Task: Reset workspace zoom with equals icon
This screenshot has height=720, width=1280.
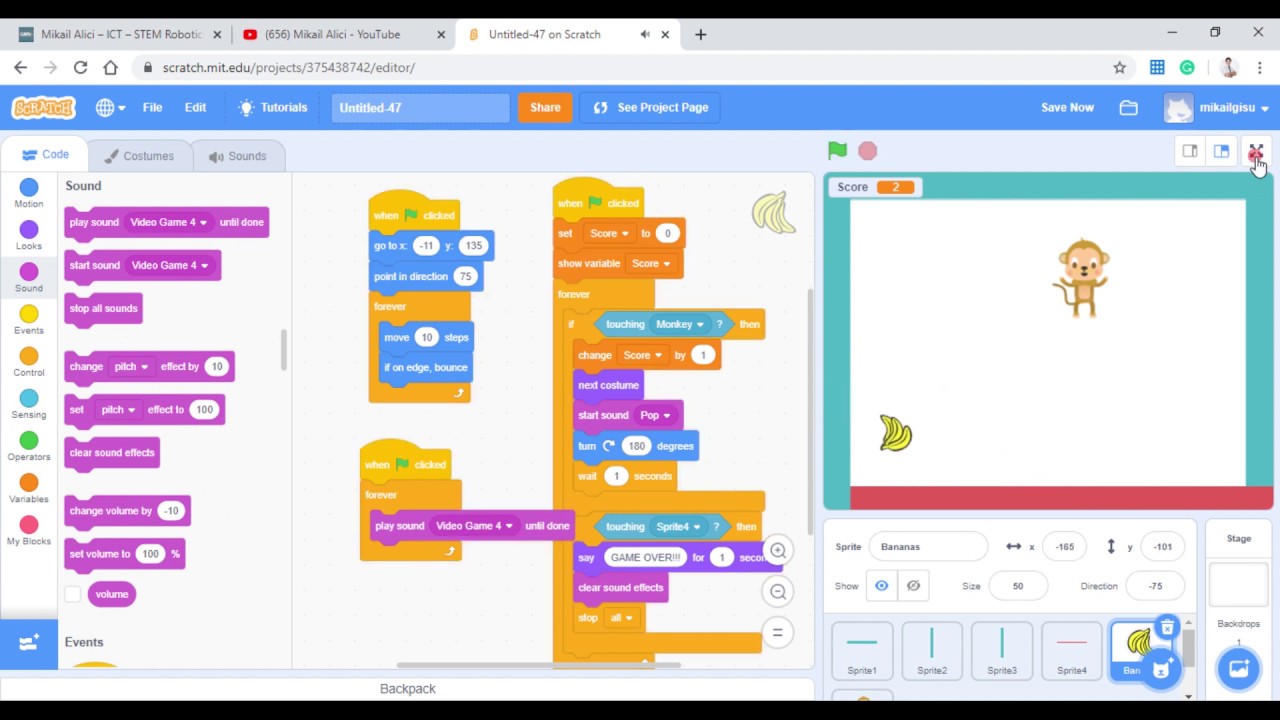Action: click(x=777, y=632)
